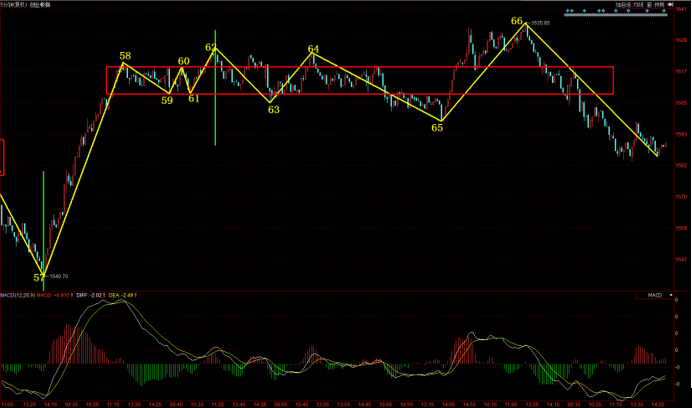The width and height of the screenshot is (692, 408).
Task: Open the MACD indicator dropdown
Action: (656, 295)
